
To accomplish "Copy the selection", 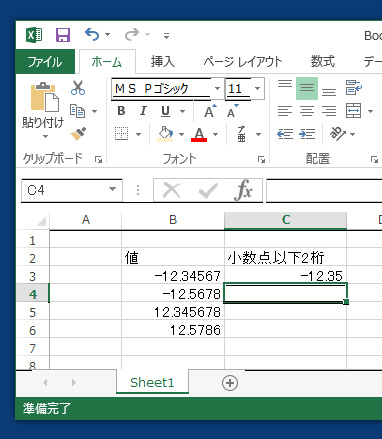I will 77,111.
